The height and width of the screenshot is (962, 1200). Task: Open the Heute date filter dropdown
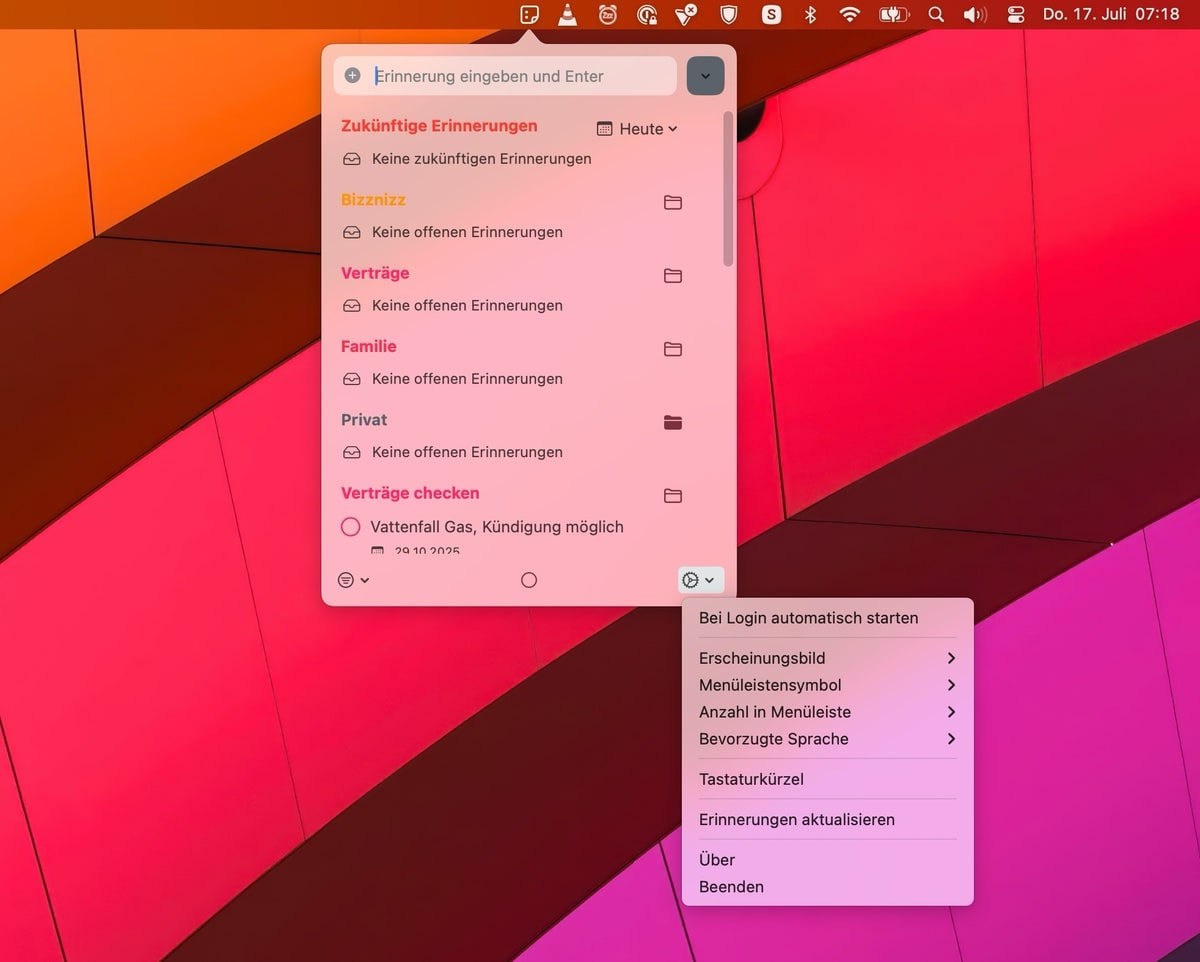point(637,129)
